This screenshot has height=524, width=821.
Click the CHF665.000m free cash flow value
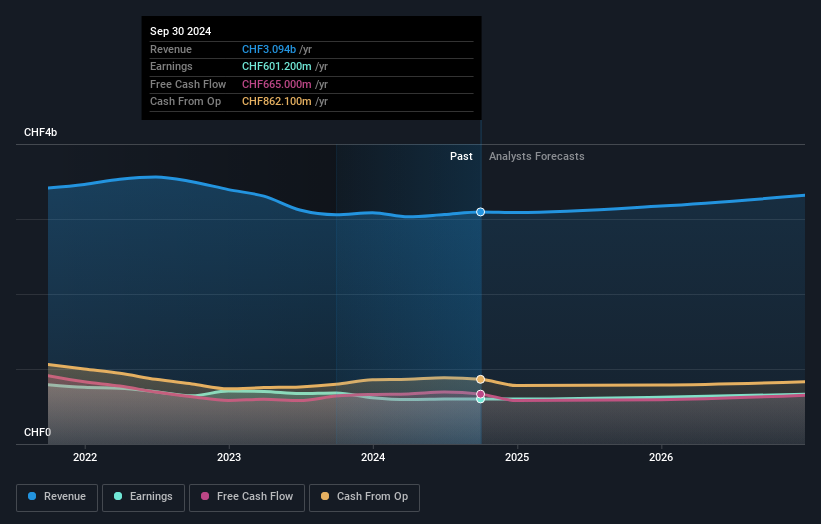click(x=276, y=84)
